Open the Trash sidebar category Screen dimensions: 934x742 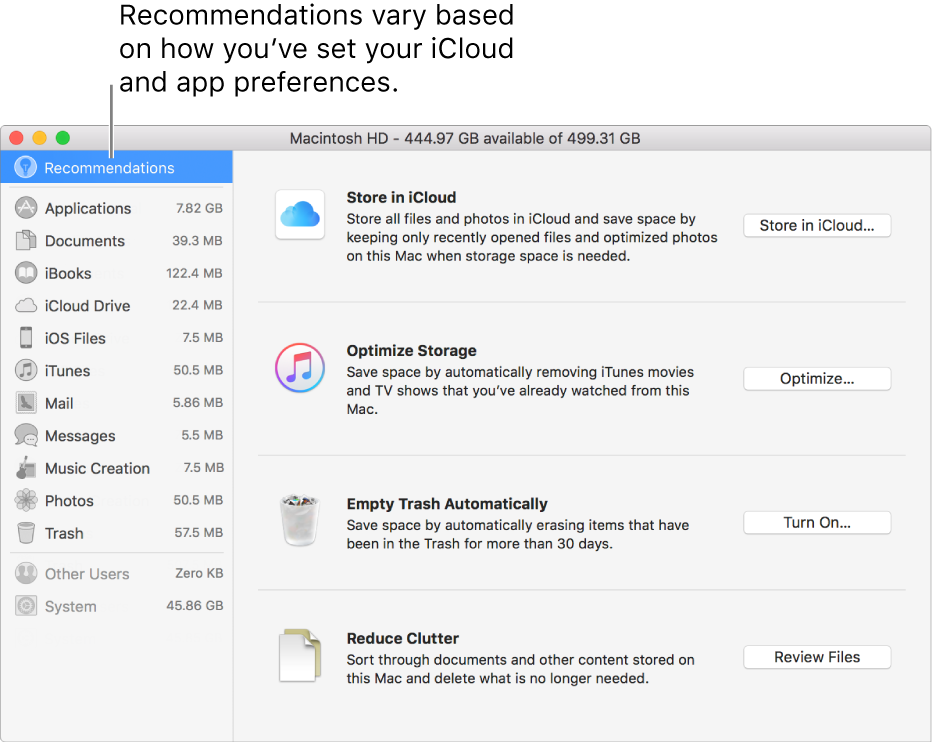[x=64, y=533]
